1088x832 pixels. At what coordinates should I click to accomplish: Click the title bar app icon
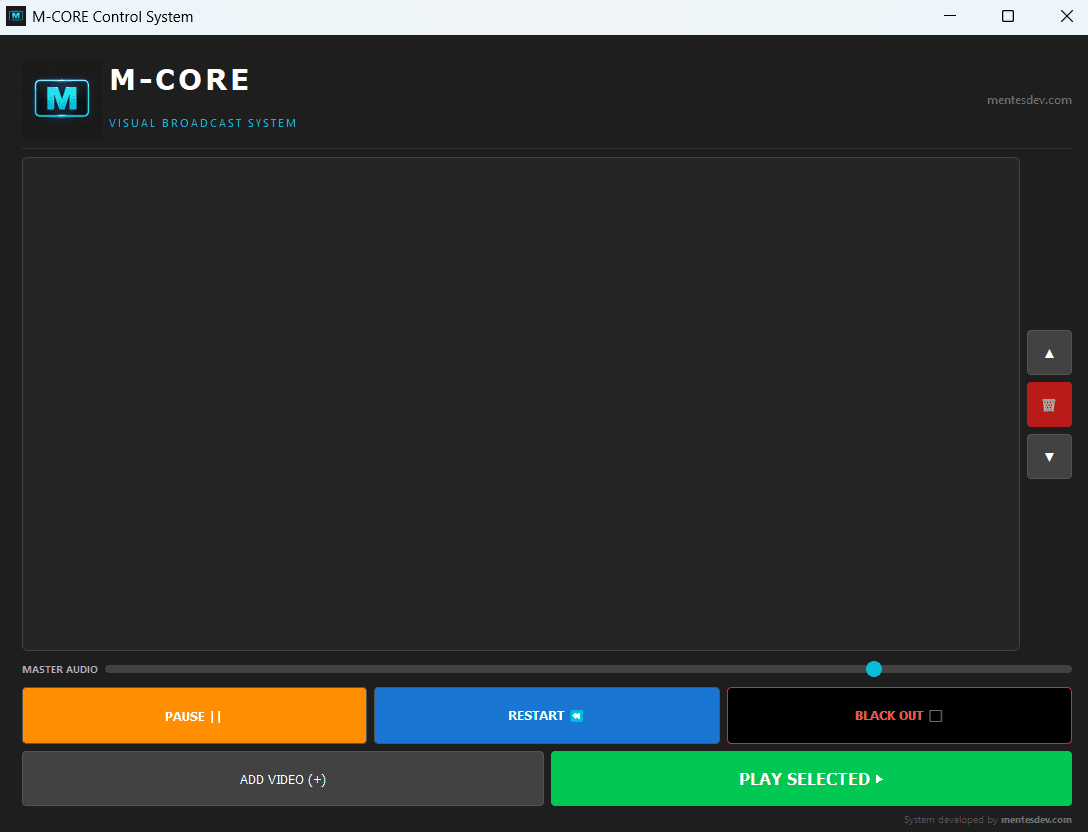15,16
